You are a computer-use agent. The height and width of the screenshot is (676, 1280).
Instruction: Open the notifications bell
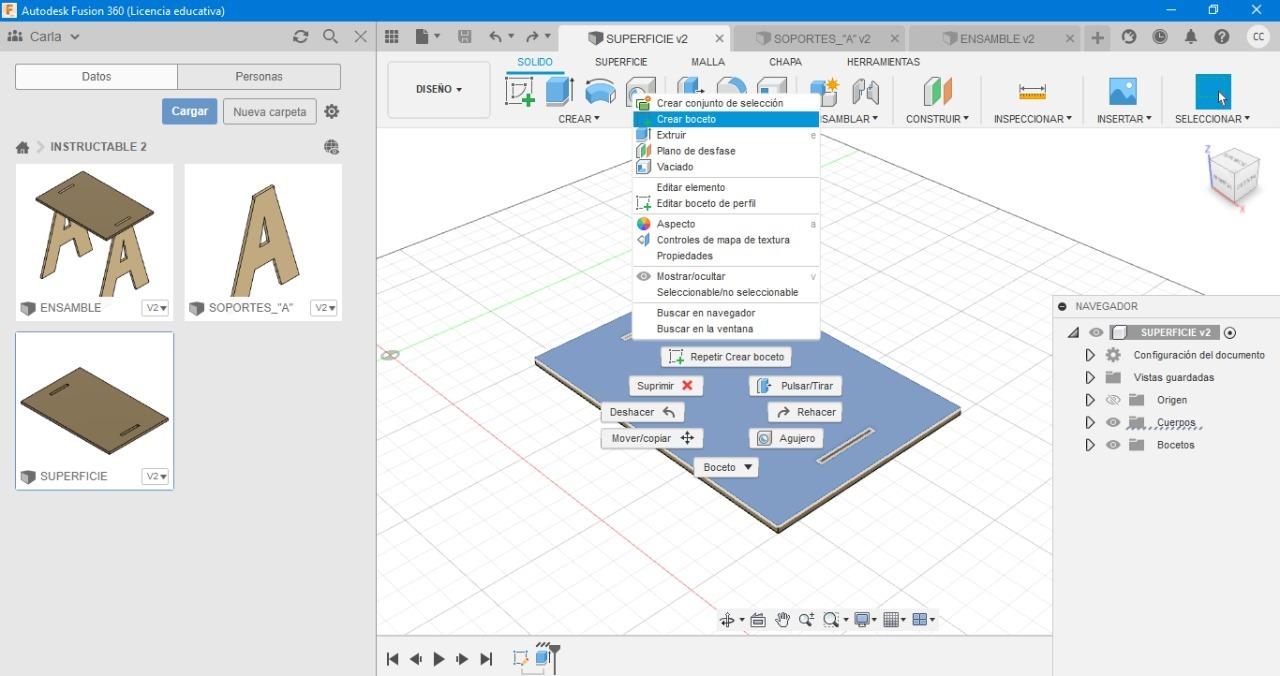pos(1191,37)
